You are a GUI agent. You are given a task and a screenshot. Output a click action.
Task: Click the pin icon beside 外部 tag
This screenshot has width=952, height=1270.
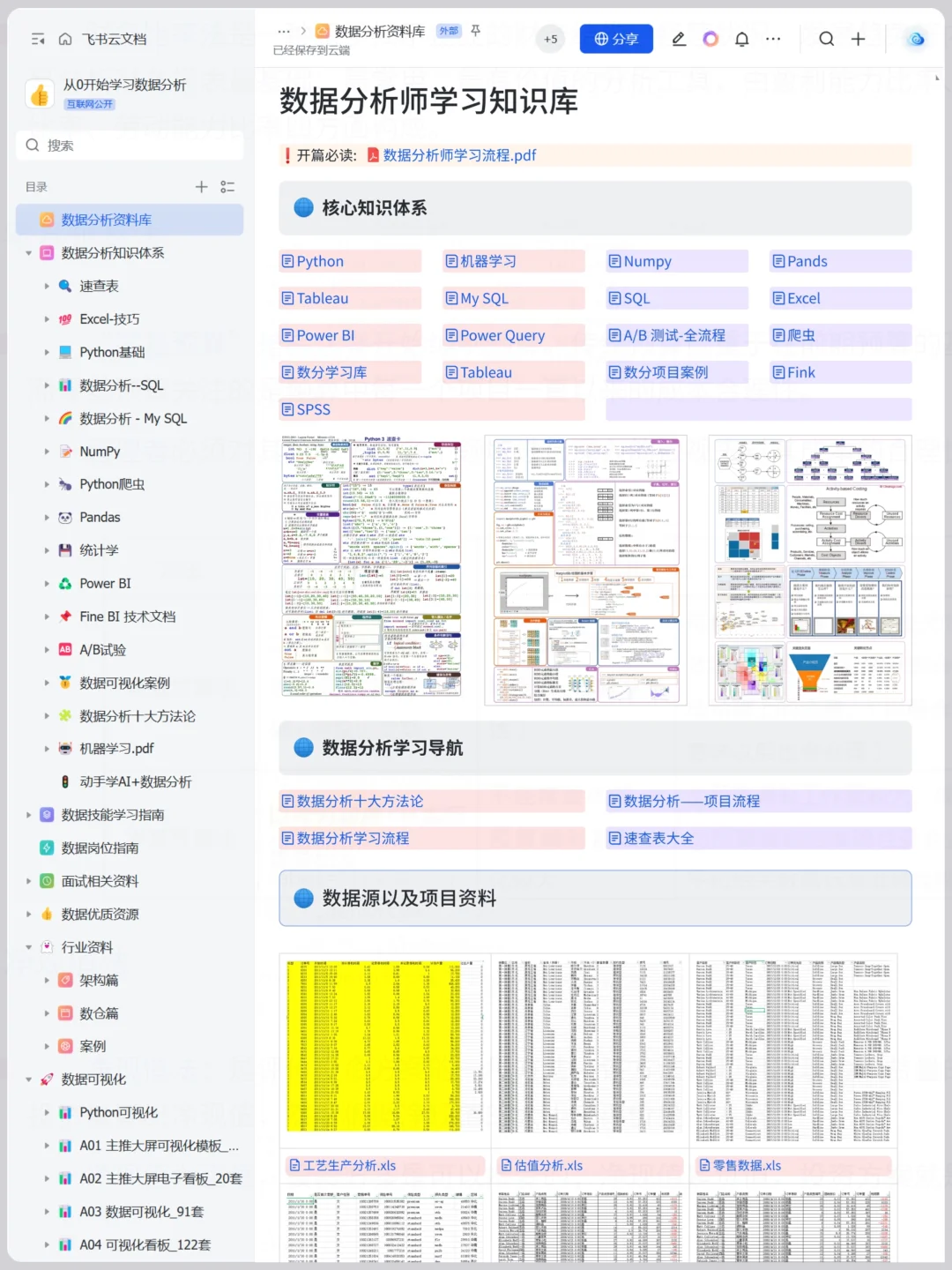point(476,31)
